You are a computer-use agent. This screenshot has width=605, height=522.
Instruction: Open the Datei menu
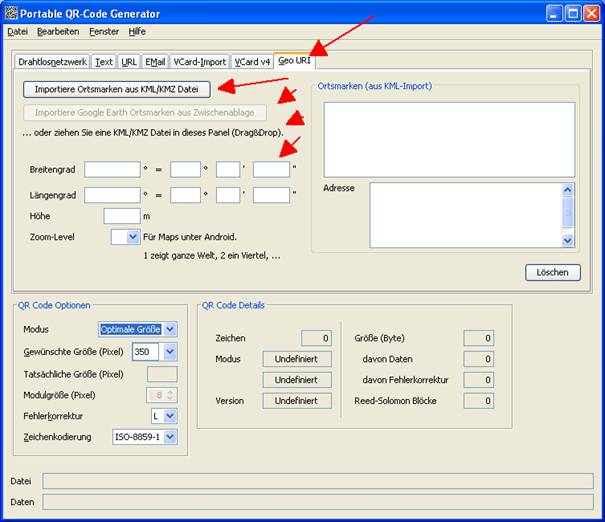pyautogui.click(x=17, y=32)
